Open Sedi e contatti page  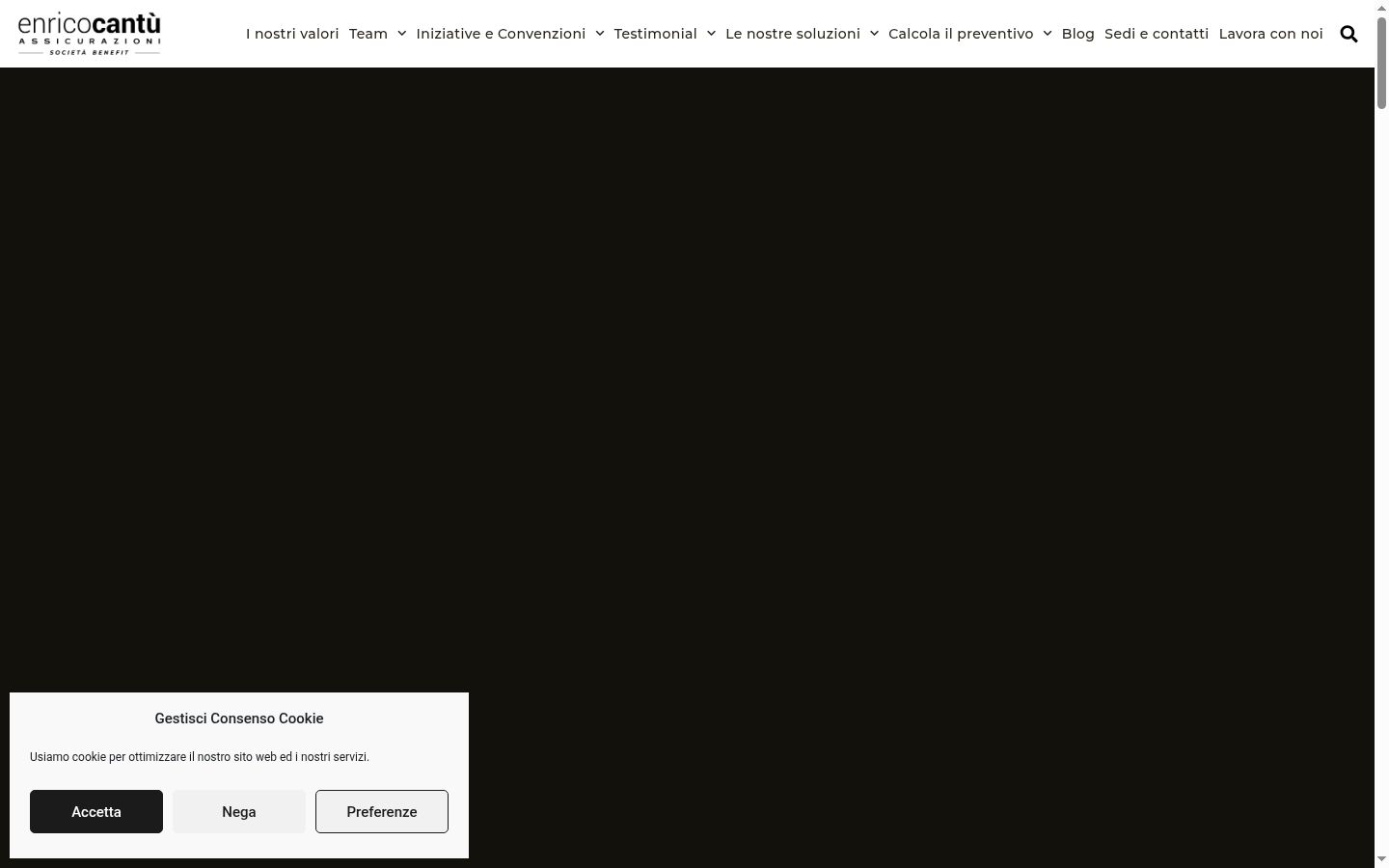[x=1157, y=34]
